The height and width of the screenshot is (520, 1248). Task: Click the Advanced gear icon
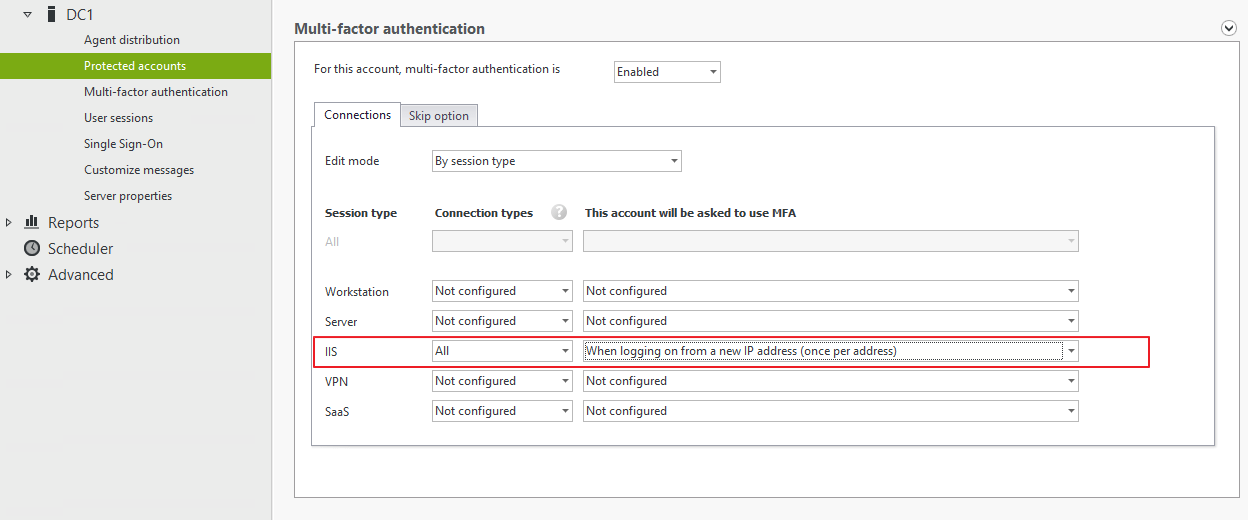click(x=32, y=274)
